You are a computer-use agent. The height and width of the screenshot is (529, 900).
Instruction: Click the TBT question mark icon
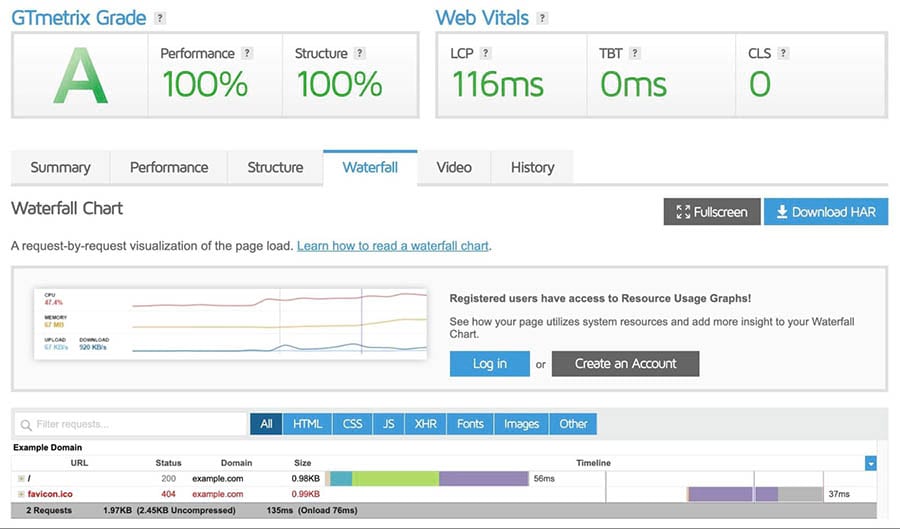[x=634, y=54]
